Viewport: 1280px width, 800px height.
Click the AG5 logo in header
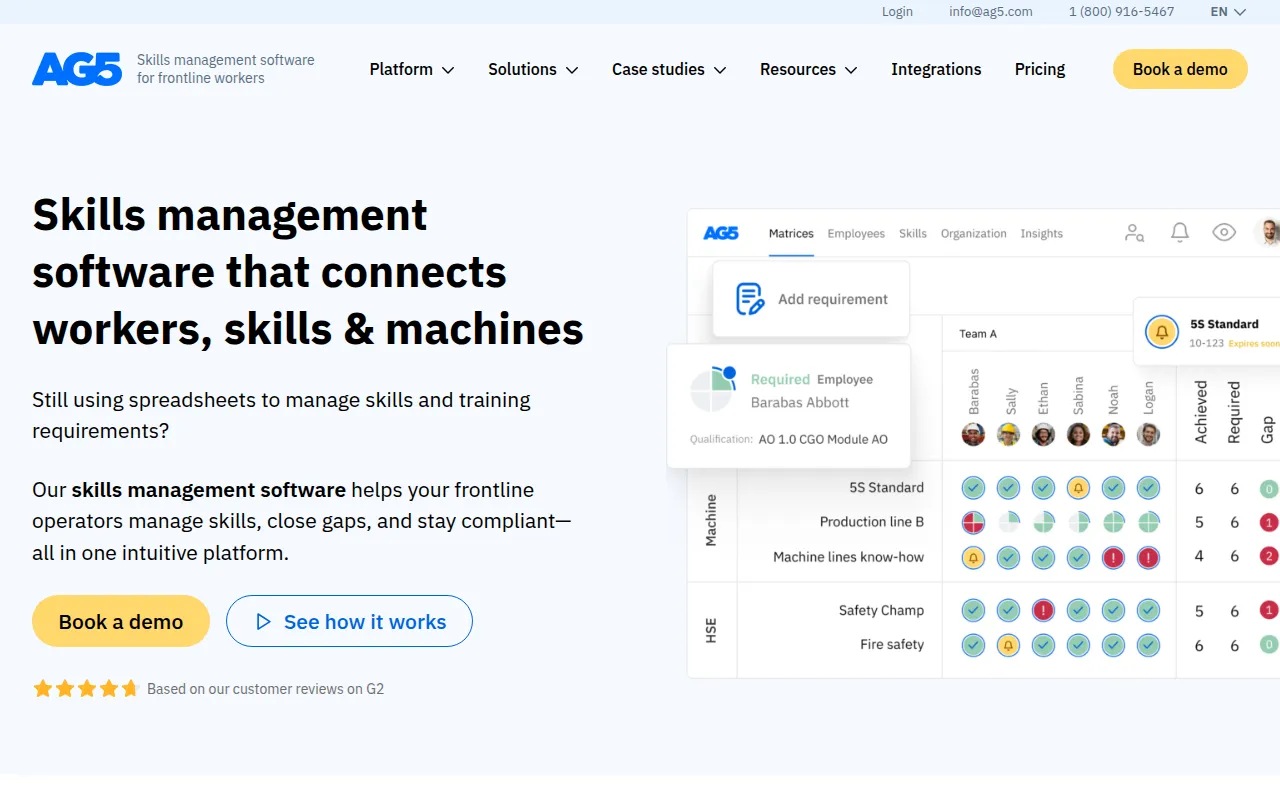point(77,69)
